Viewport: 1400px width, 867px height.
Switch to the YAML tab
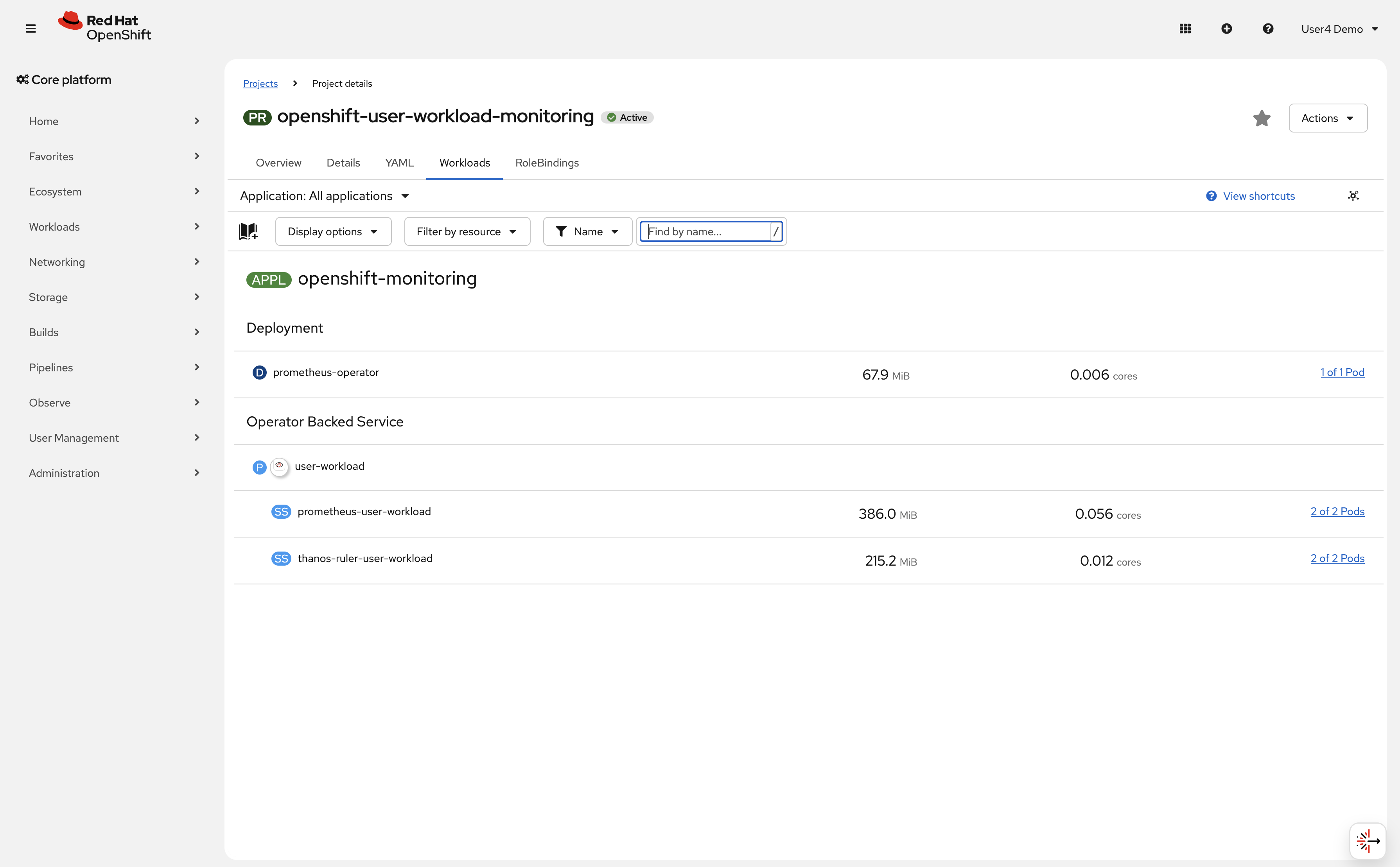tap(399, 163)
